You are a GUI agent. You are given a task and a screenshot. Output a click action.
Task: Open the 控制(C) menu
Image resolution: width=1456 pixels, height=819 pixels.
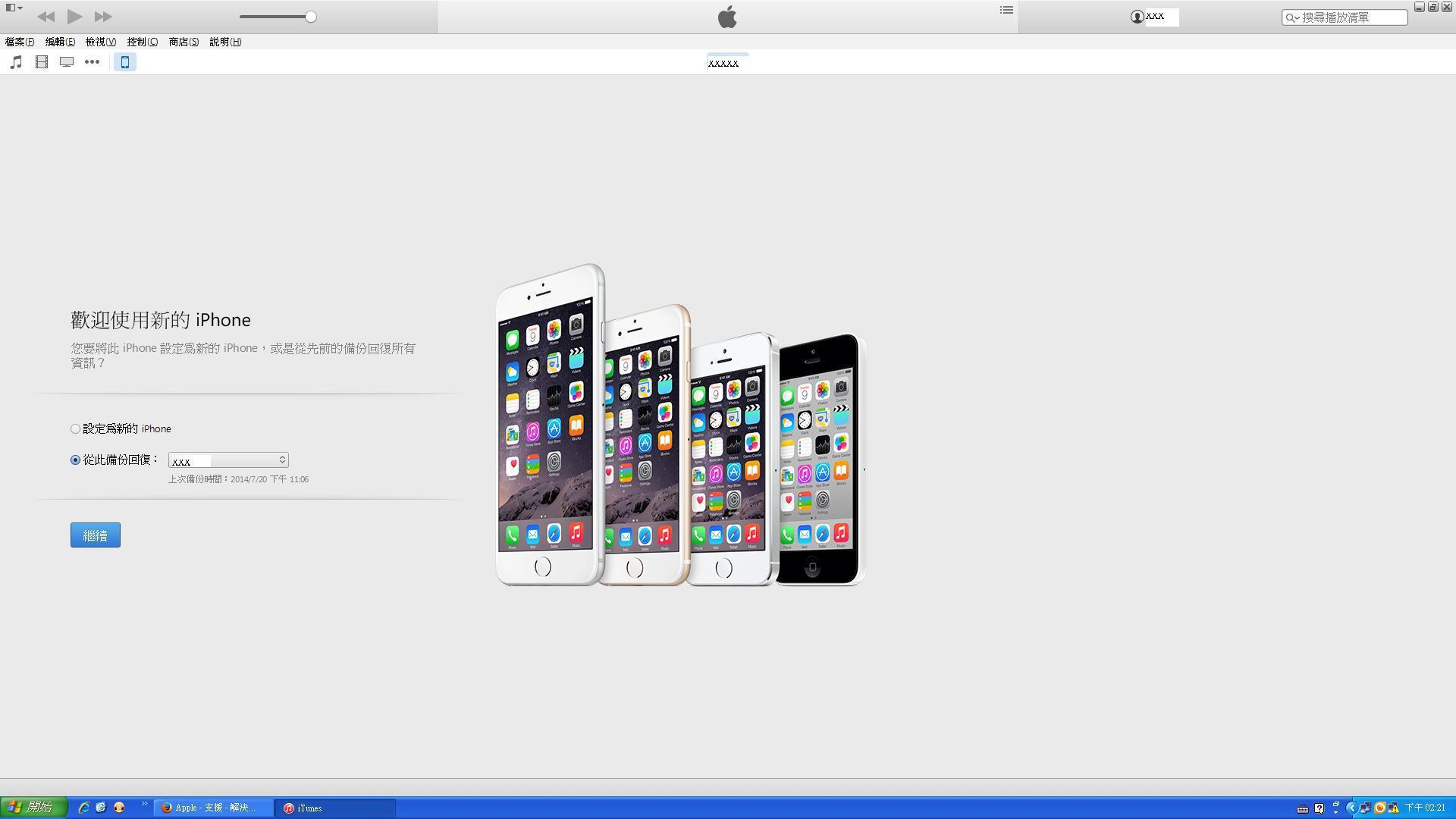tap(143, 42)
